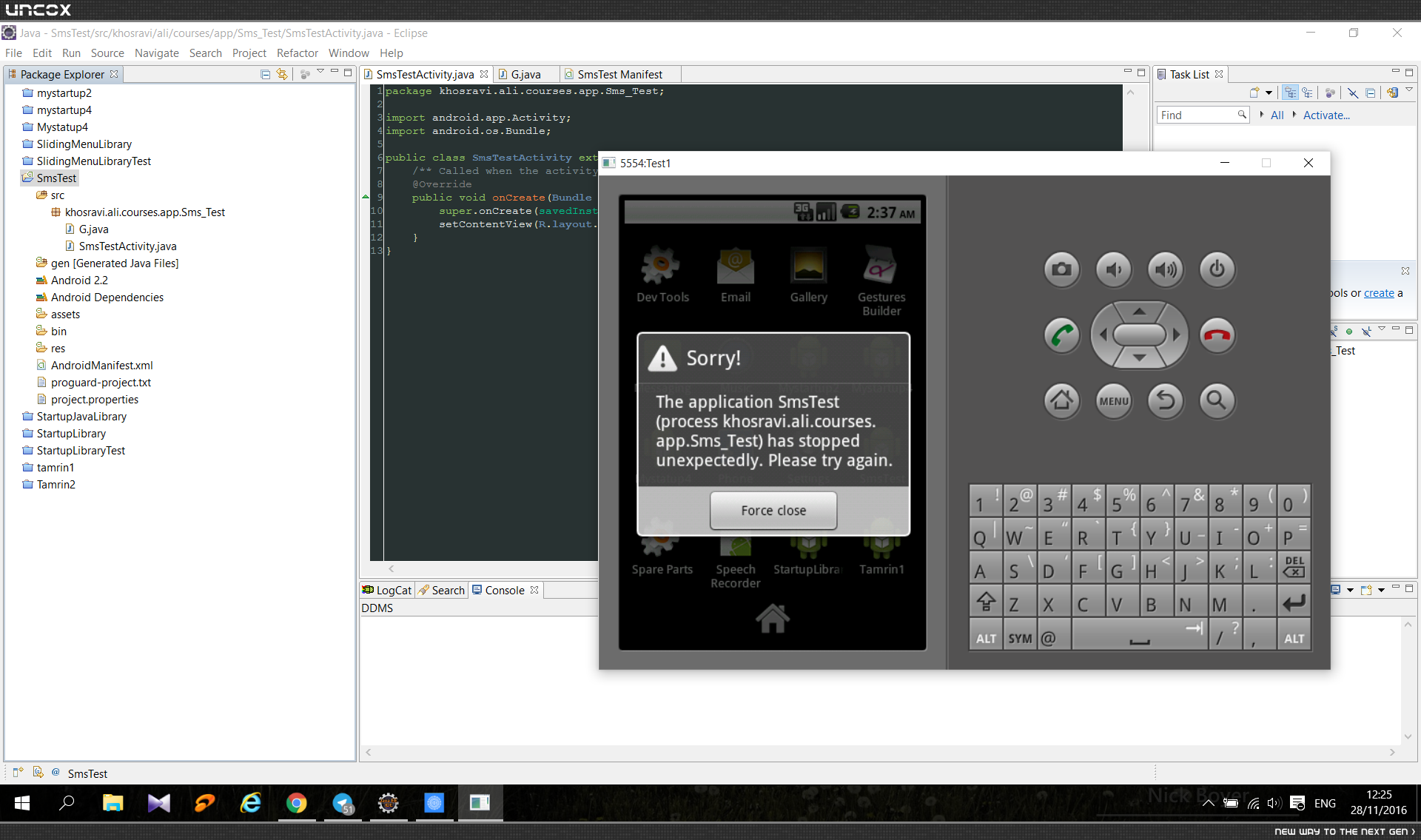Raise volume using emulator hardware button
The height and width of the screenshot is (840, 1421).
(1166, 269)
